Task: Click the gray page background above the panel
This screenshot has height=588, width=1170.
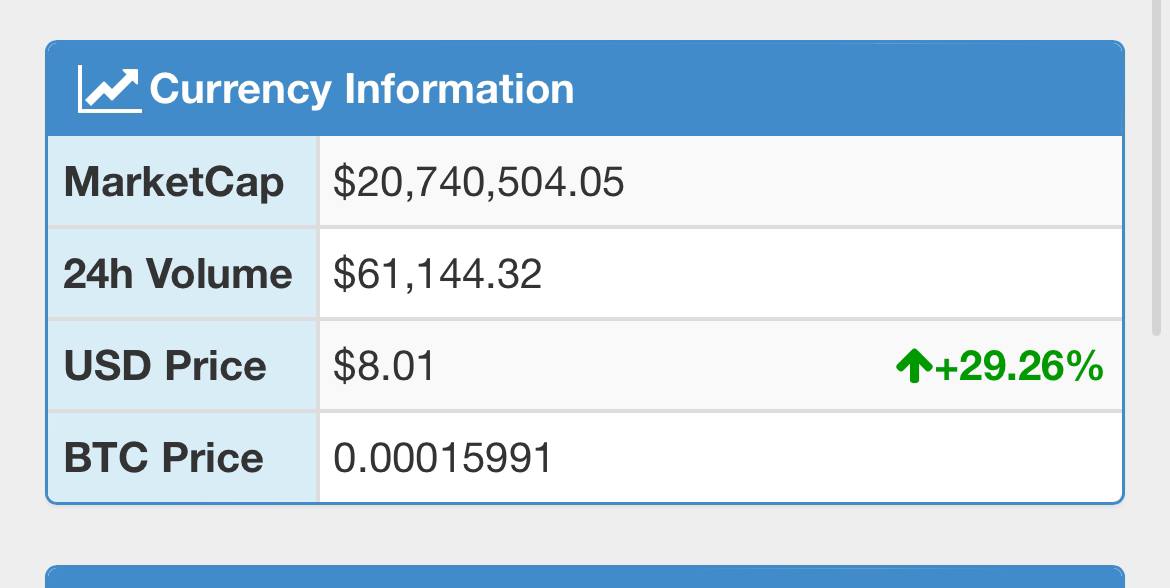Action: [585, 19]
